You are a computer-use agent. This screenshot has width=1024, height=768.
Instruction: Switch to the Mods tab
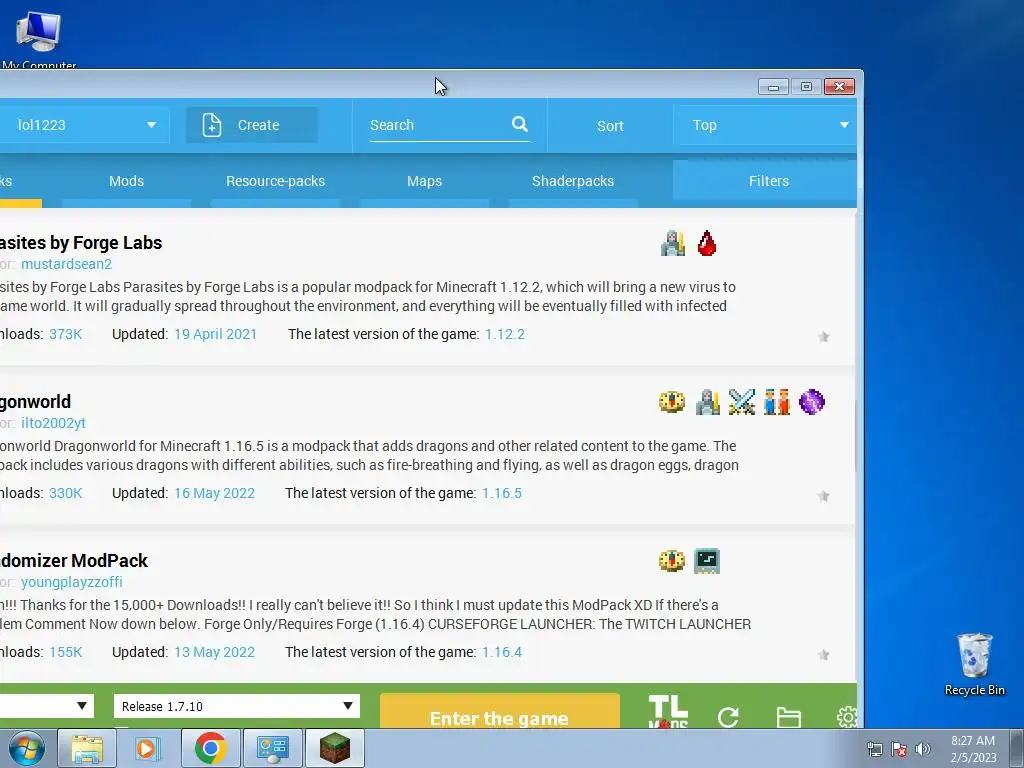tap(126, 181)
